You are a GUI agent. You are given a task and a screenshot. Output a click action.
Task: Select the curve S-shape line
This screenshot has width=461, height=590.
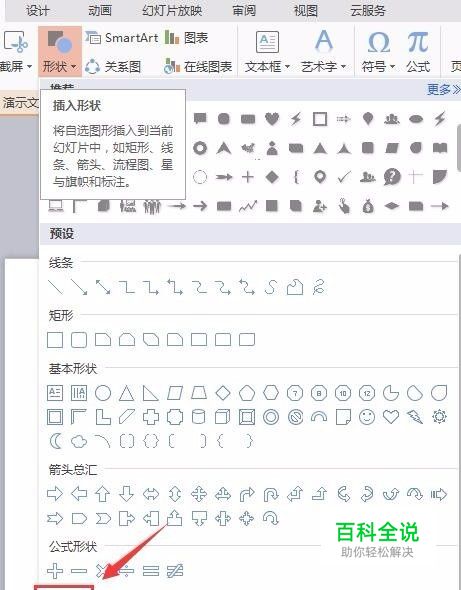(x=271, y=287)
